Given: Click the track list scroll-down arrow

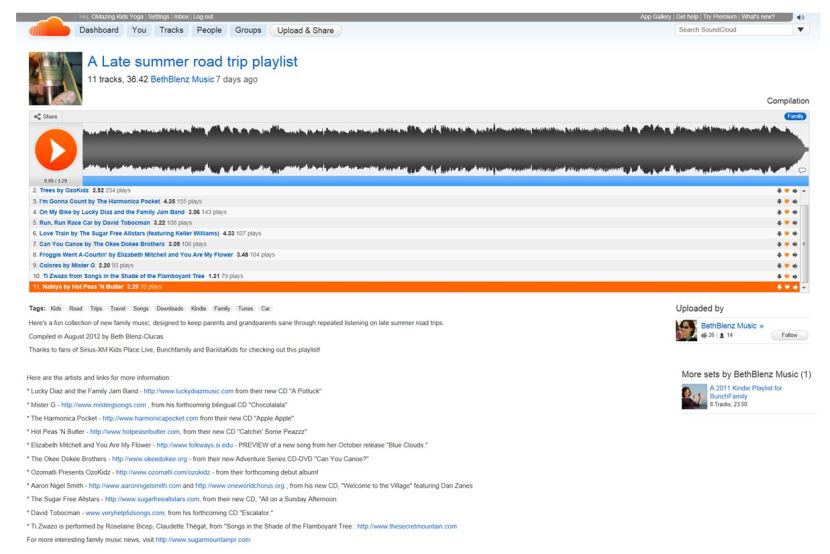Looking at the screenshot, I should click(x=804, y=287).
